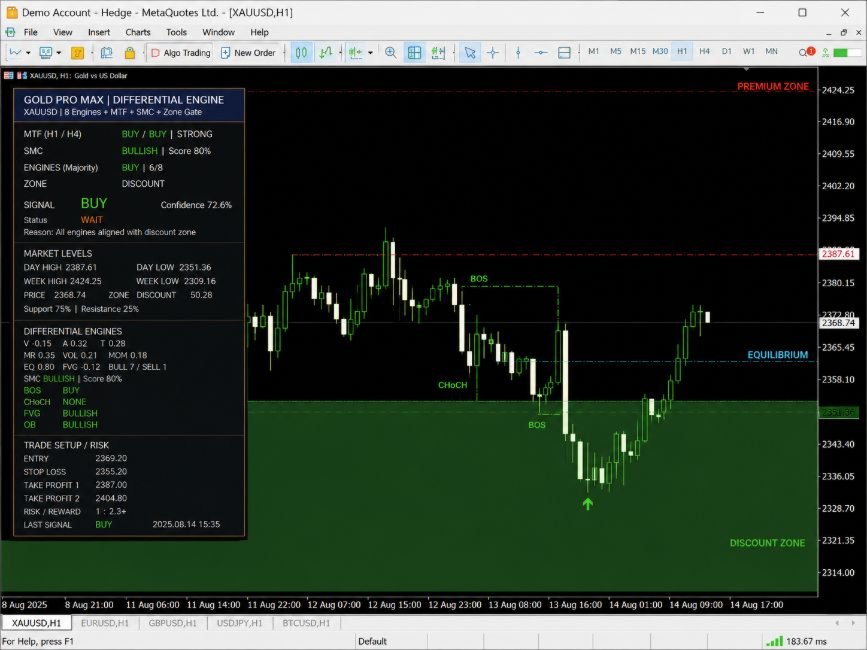Click the yellow lock icon

pos(129,53)
